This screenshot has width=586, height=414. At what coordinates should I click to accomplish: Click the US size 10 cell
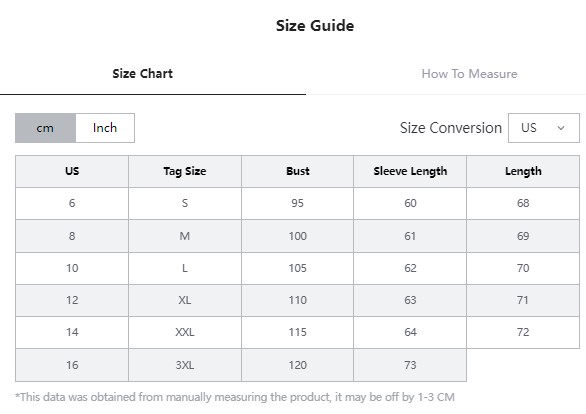(x=72, y=268)
